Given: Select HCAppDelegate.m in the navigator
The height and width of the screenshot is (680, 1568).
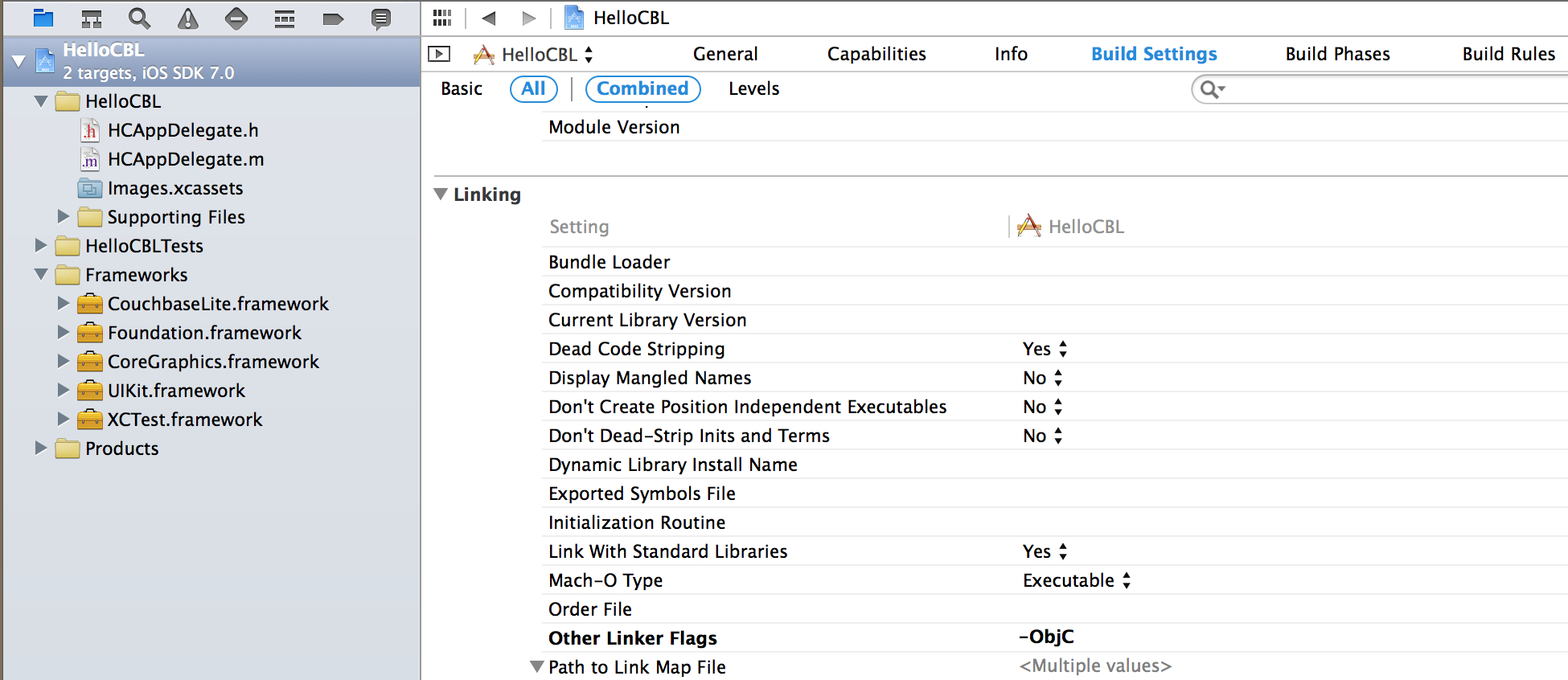Looking at the screenshot, I should (185, 159).
